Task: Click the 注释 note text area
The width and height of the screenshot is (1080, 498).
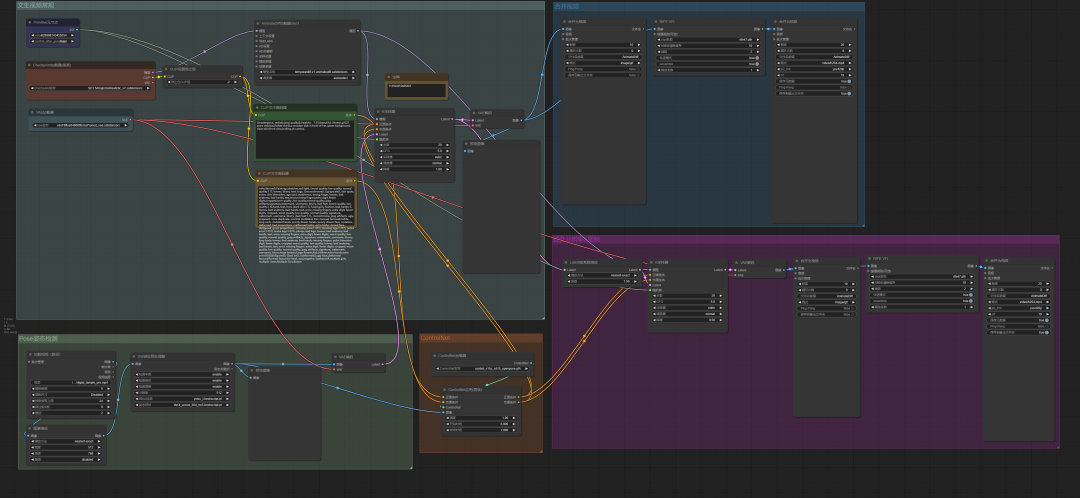Action: pyautogui.click(x=416, y=90)
